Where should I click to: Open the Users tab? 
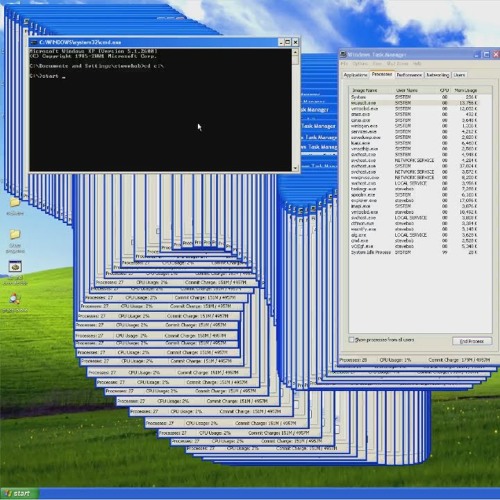(459, 75)
